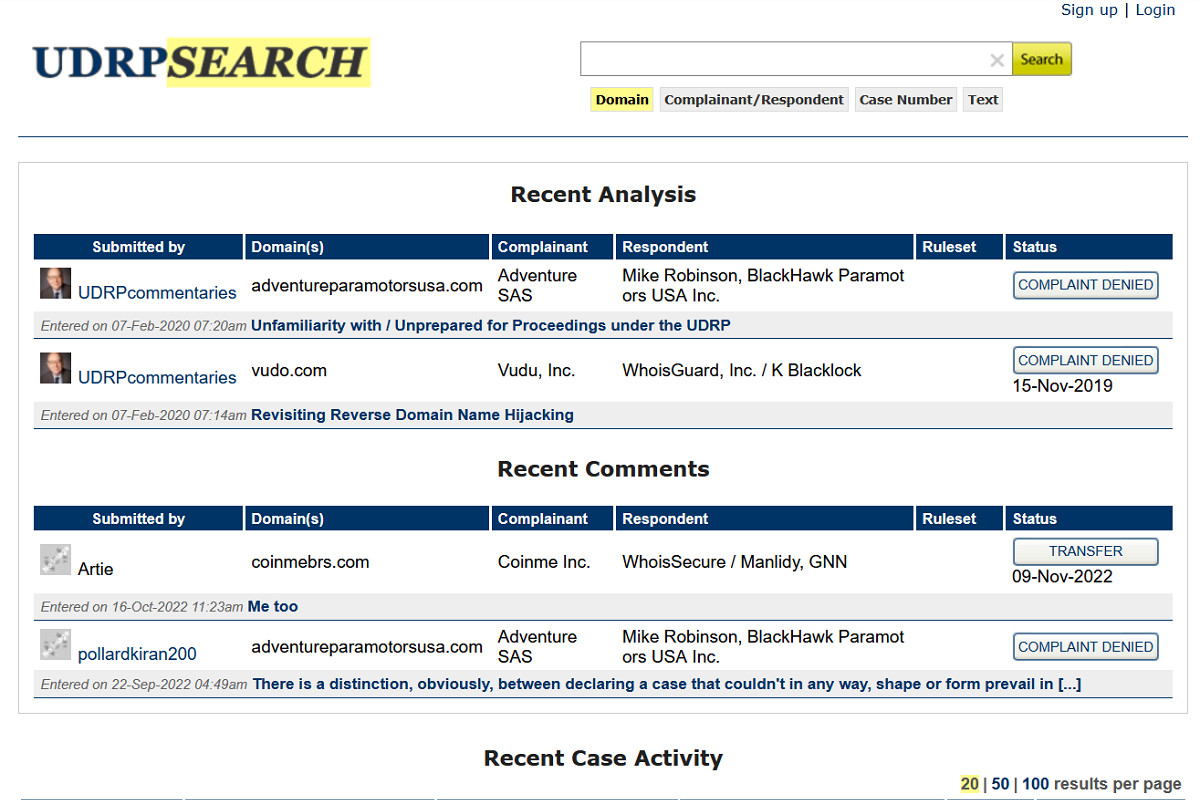This screenshot has height=800, width=1200.
Task: Select the Domain search tab
Action: click(x=622, y=99)
